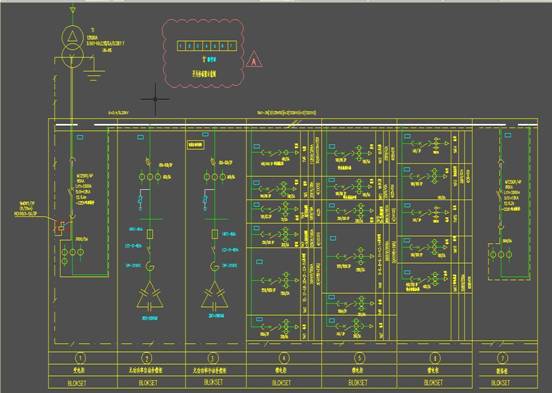Click the cyan tag rectangle in column 1
The height and width of the screenshot is (393, 552).
click(x=80, y=137)
